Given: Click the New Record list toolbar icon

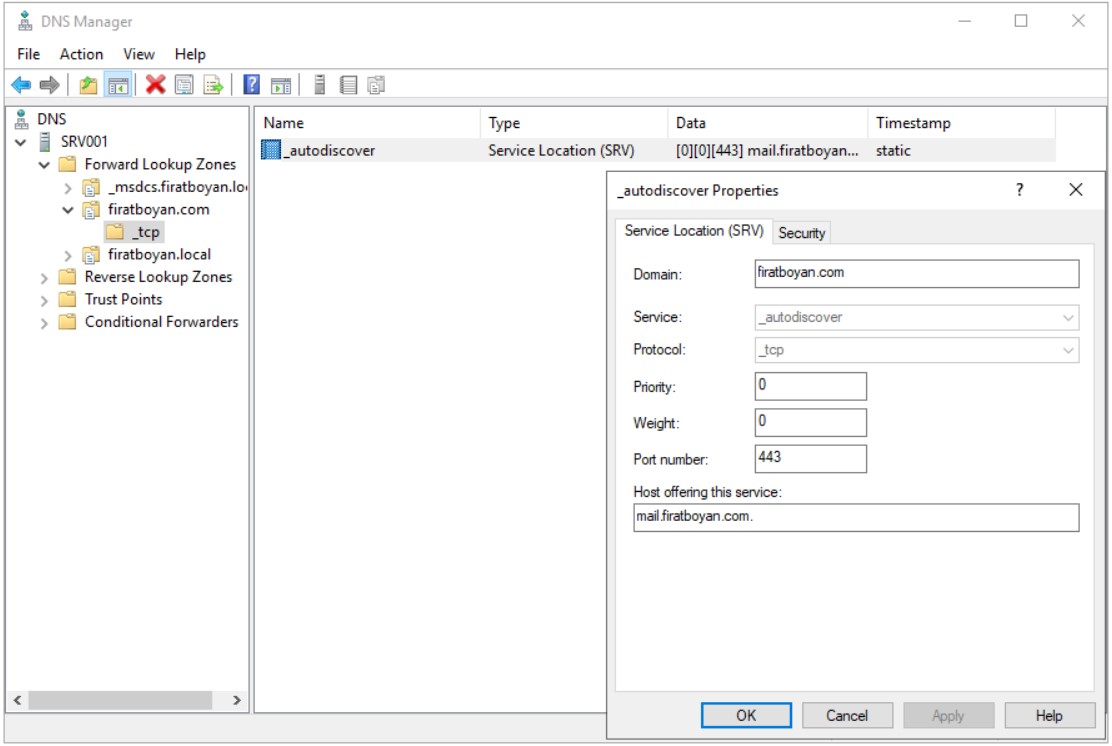Looking at the screenshot, I should (348, 85).
